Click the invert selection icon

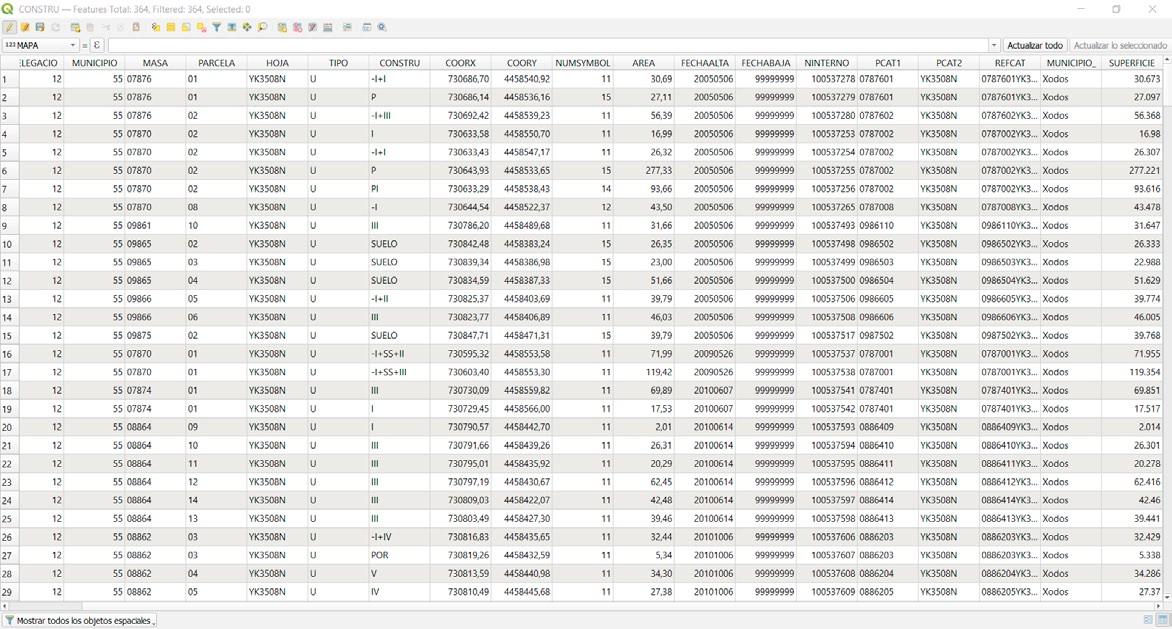click(185, 27)
